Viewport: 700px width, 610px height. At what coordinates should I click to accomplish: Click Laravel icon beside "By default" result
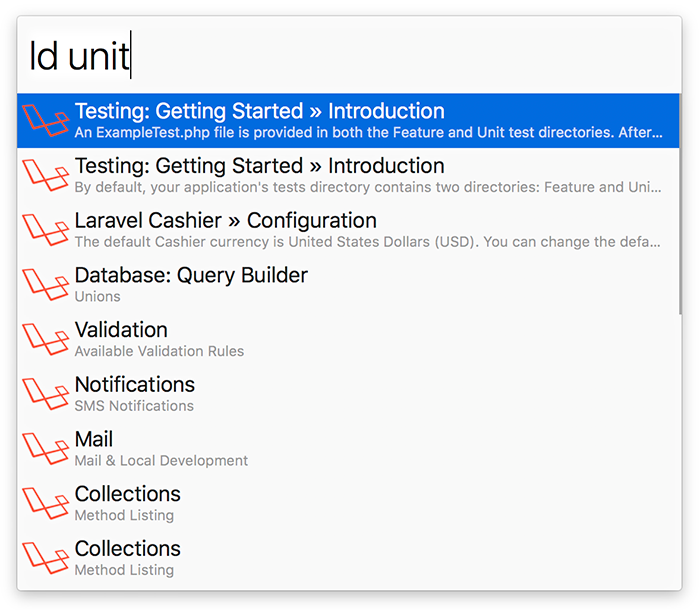(x=46, y=175)
